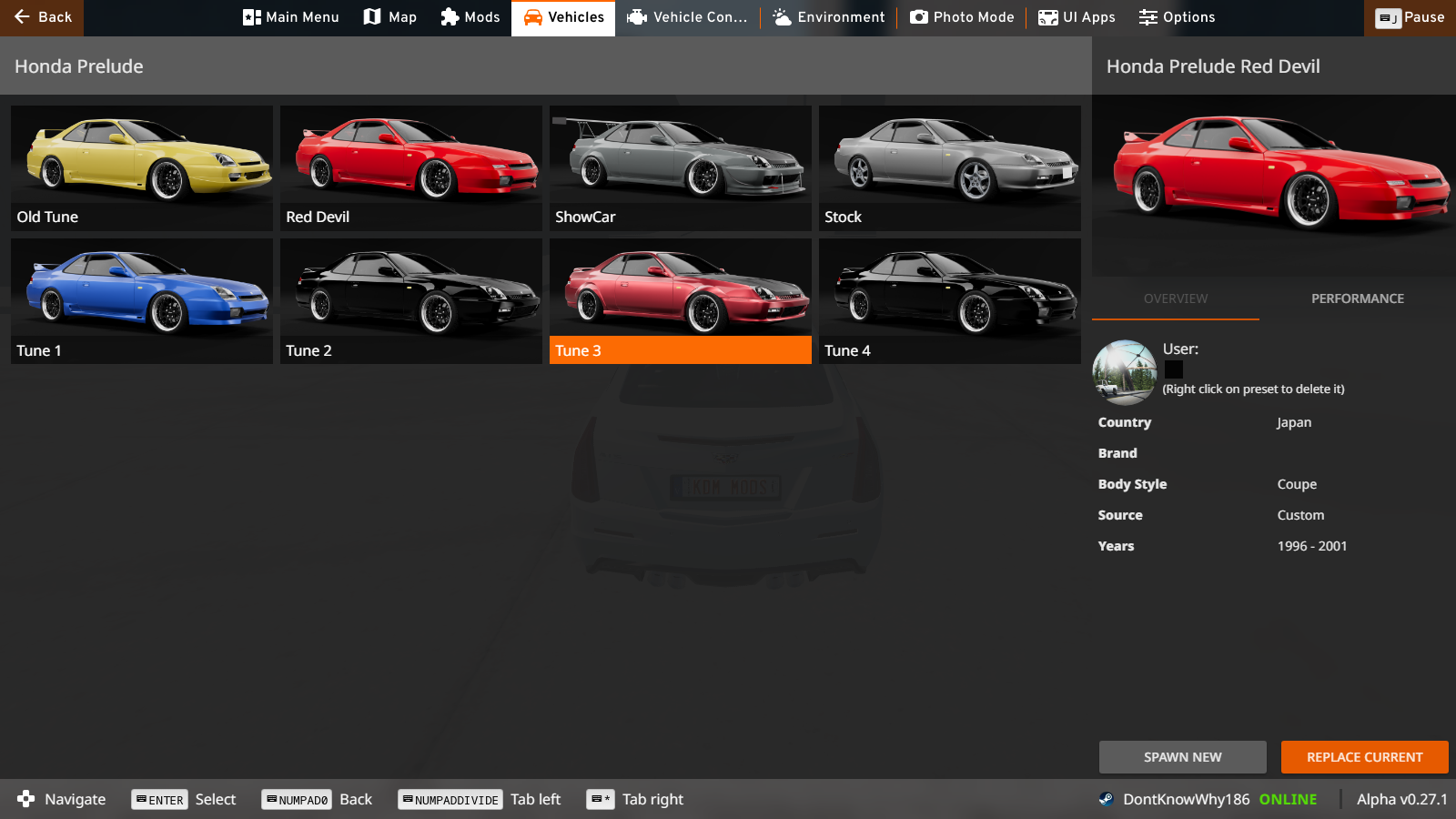Click the 'User:' label text

pyautogui.click(x=1180, y=349)
